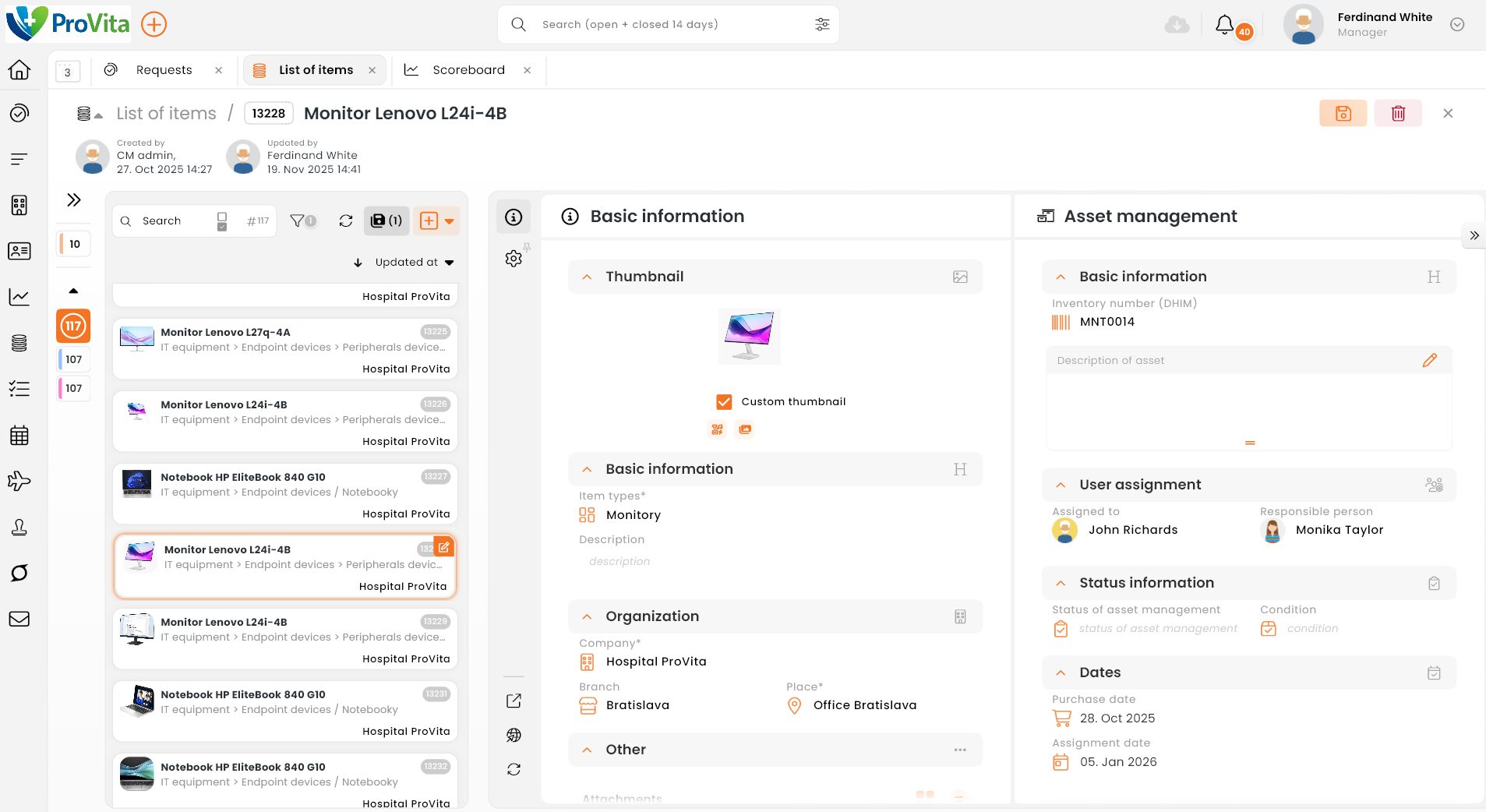Switch to the Requests tab
Screen dimensions: 1486x812
pyautogui.click(x=164, y=70)
